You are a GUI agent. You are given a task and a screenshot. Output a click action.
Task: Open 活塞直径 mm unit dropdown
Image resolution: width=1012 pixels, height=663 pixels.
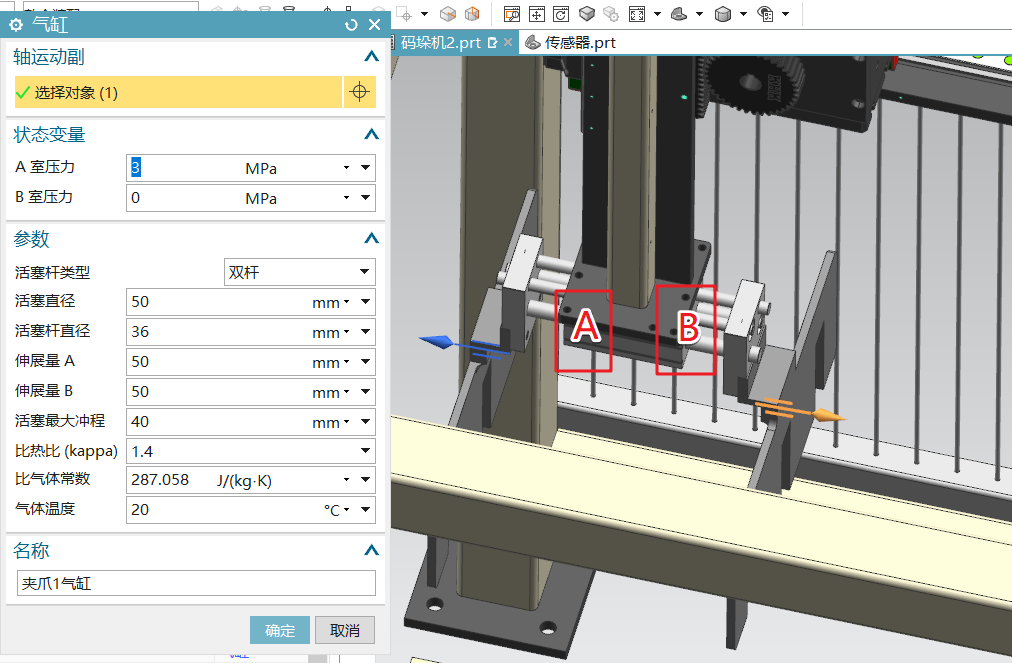(x=347, y=301)
